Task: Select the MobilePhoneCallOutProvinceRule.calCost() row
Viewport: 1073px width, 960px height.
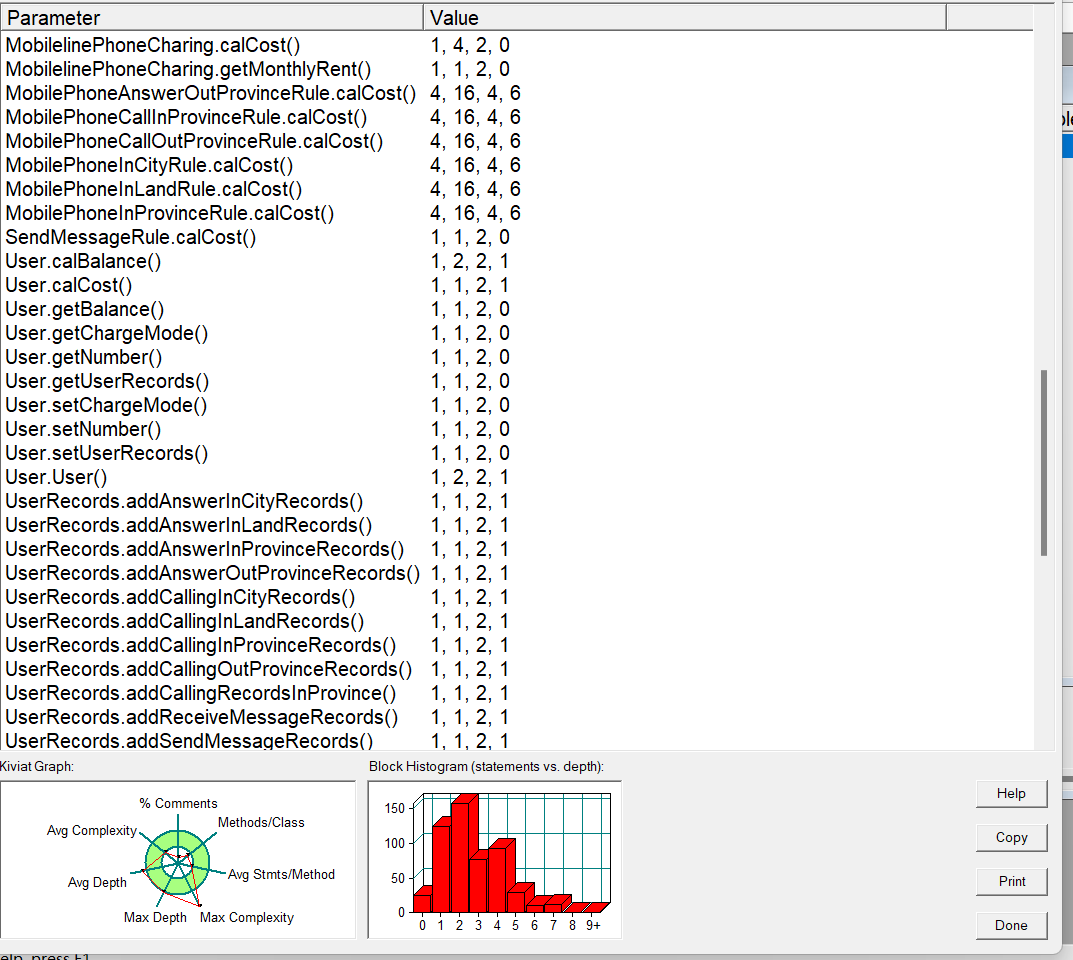Action: [517, 141]
